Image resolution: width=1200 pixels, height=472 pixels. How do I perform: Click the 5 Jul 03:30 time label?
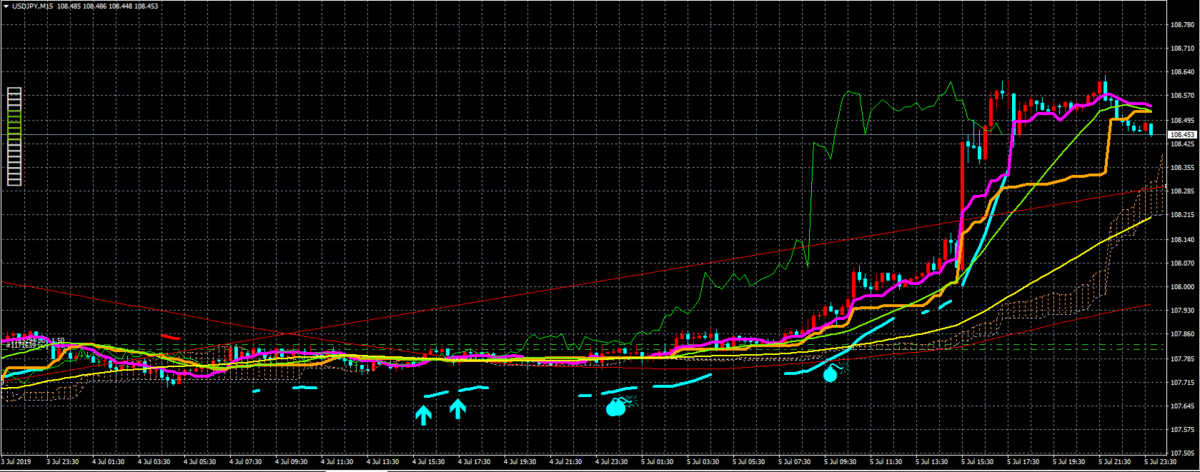[703, 462]
